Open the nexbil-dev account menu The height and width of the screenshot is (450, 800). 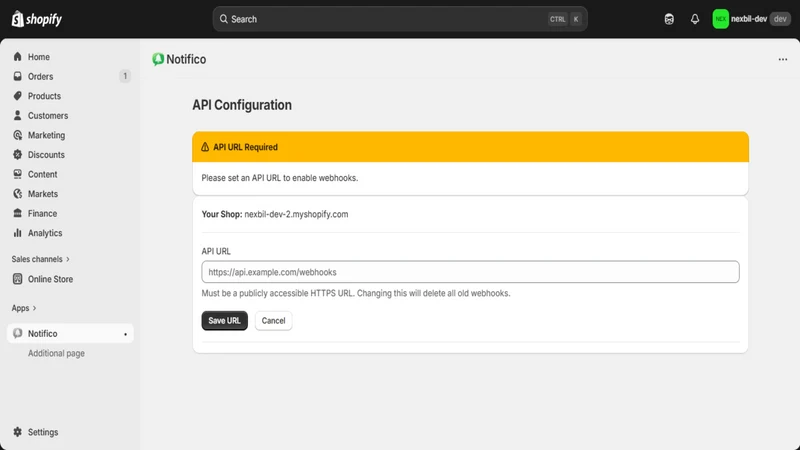pos(752,19)
